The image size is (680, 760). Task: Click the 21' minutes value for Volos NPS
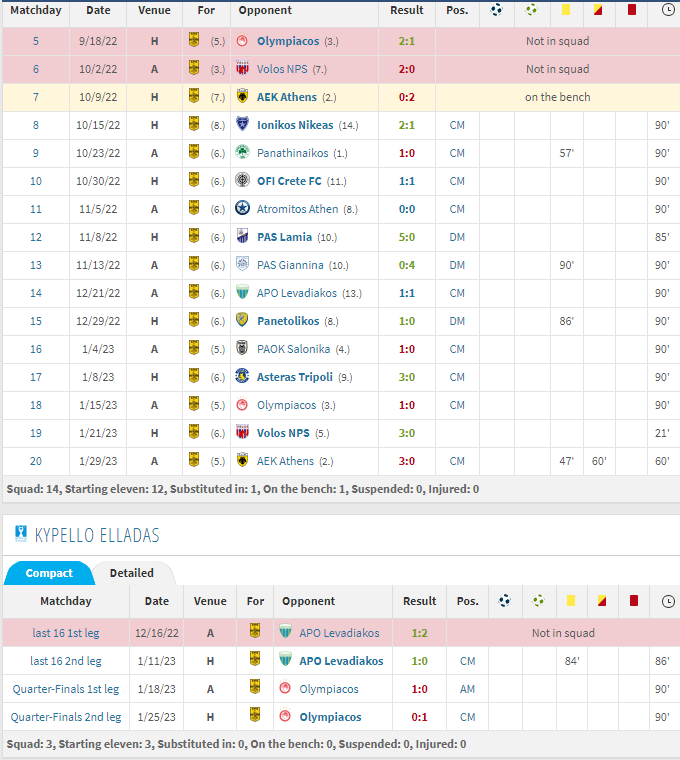click(x=662, y=433)
